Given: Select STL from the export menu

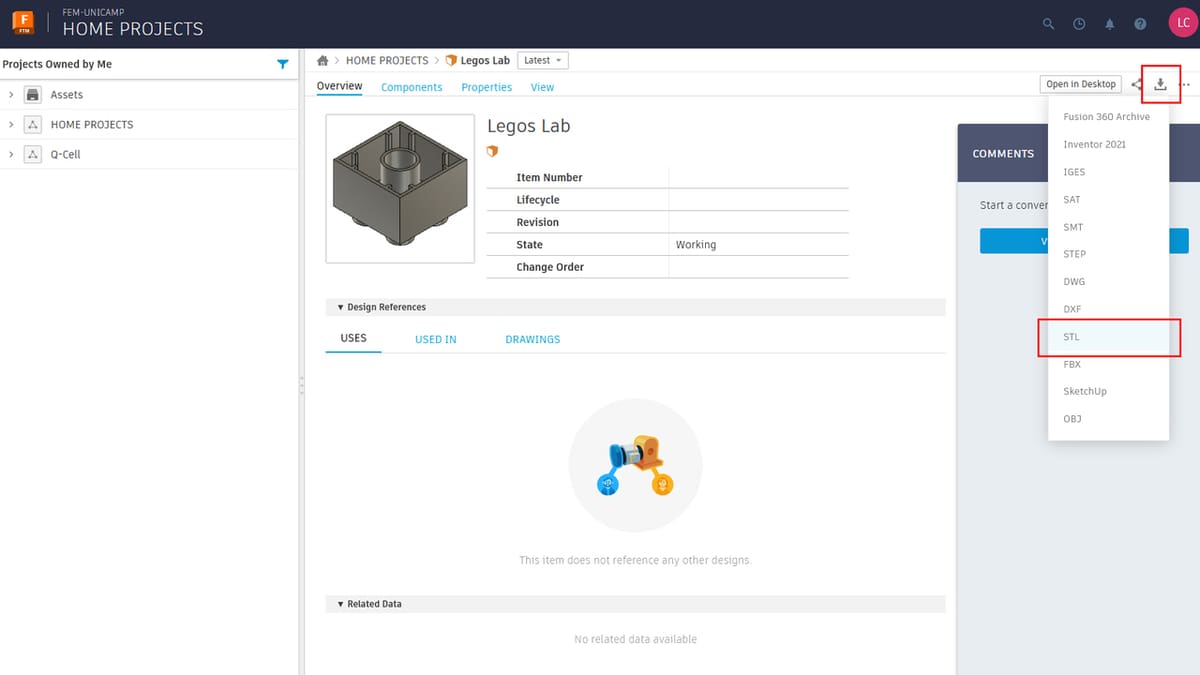Looking at the screenshot, I should pos(1108,337).
